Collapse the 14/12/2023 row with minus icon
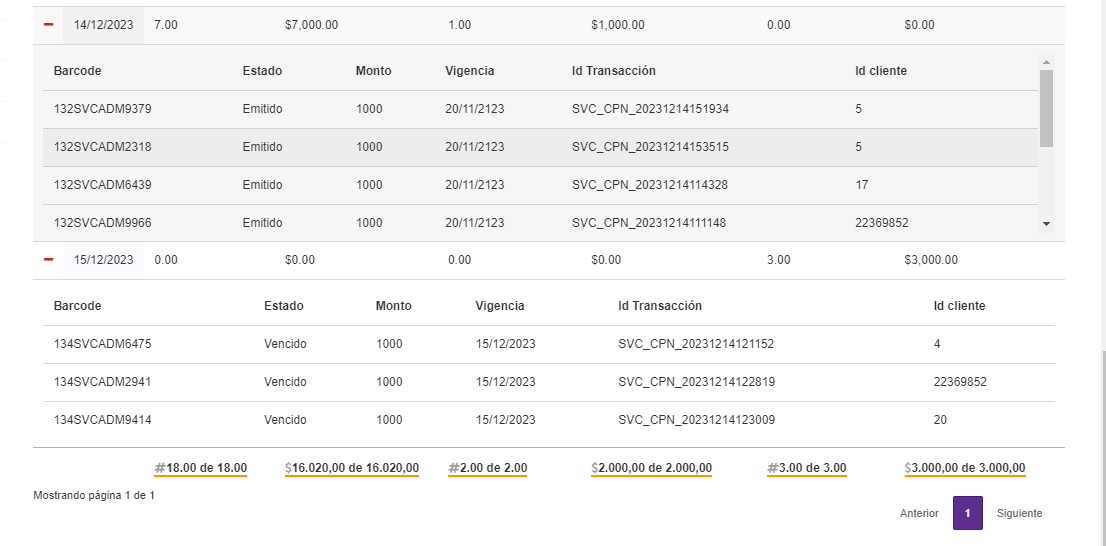Image resolution: width=1106 pixels, height=546 pixels. [x=48, y=25]
